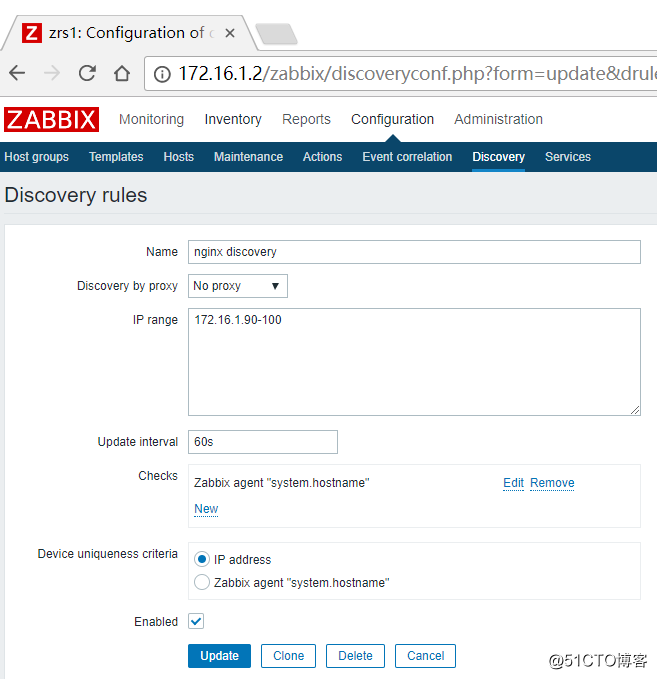This screenshot has height=679, width=657.
Task: Select Zabbix agent system.hostname uniqueness radio
Action: pos(202,582)
